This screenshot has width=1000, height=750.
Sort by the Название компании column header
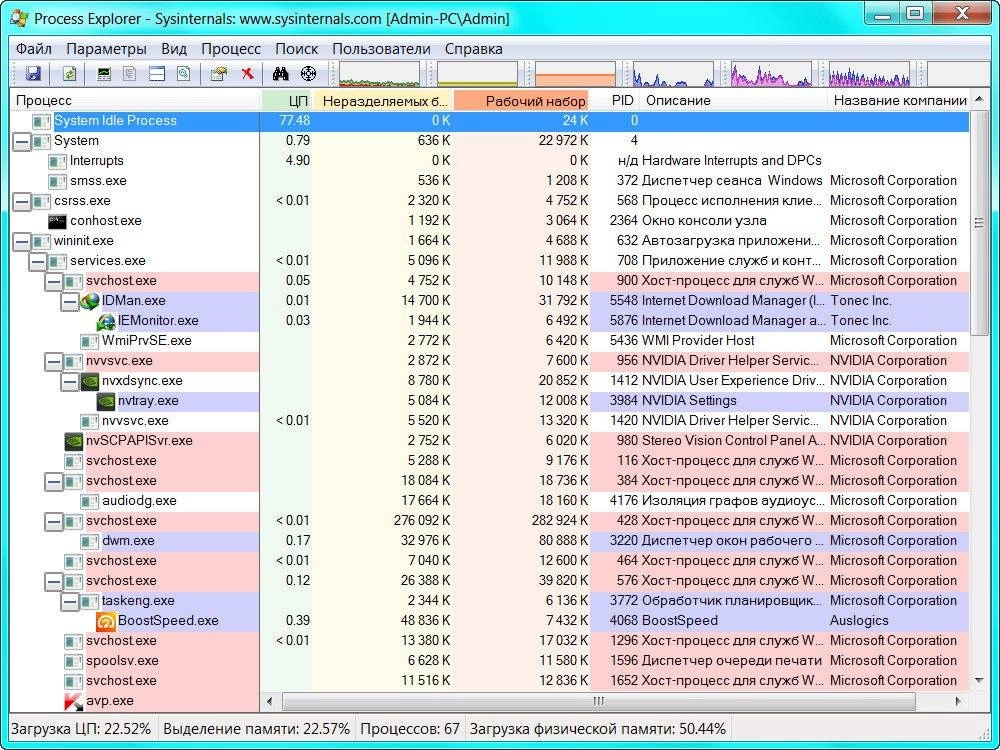tap(899, 101)
